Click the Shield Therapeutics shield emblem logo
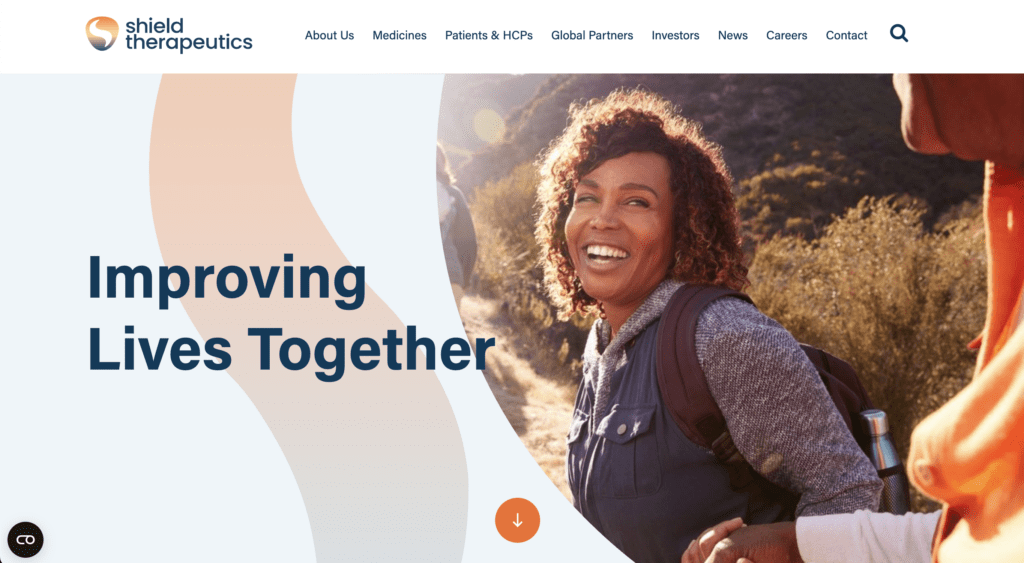The width and height of the screenshot is (1024, 563). coord(102,33)
